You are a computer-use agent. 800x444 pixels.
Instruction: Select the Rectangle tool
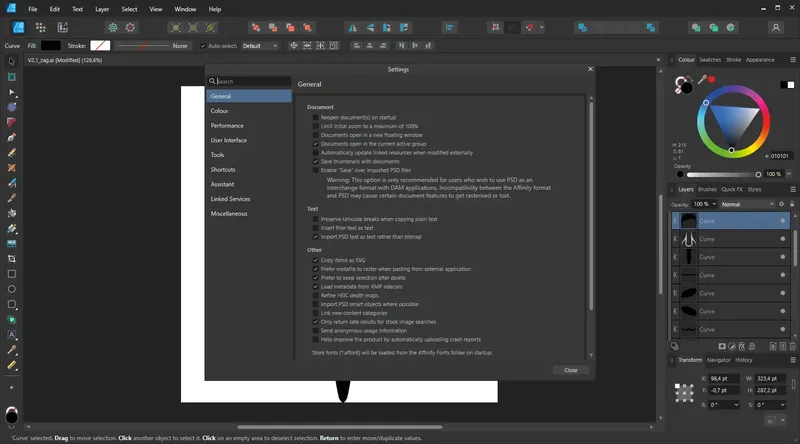click(x=11, y=274)
